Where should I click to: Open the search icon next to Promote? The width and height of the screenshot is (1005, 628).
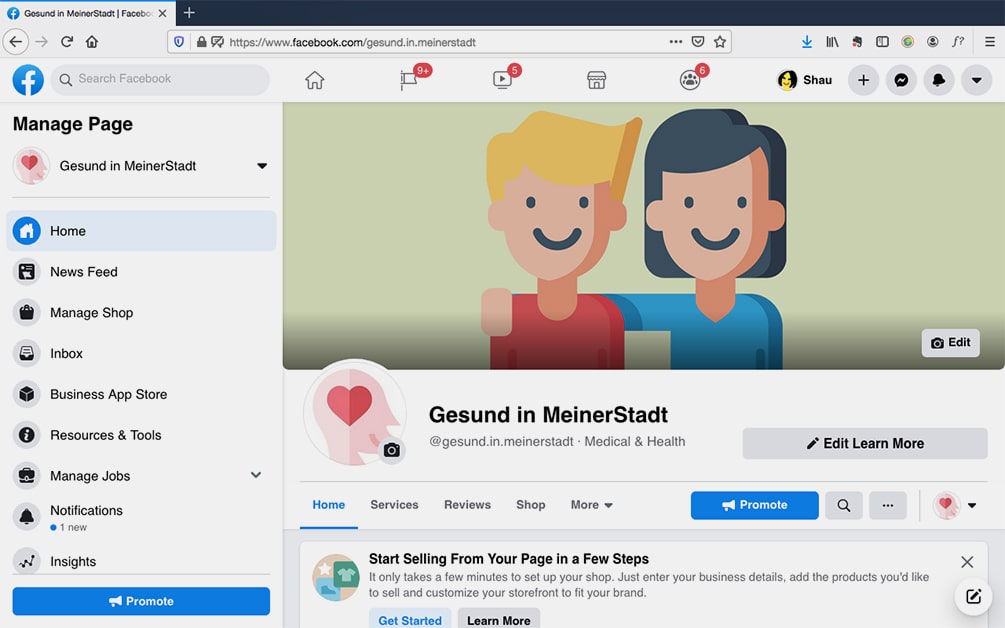click(843, 505)
